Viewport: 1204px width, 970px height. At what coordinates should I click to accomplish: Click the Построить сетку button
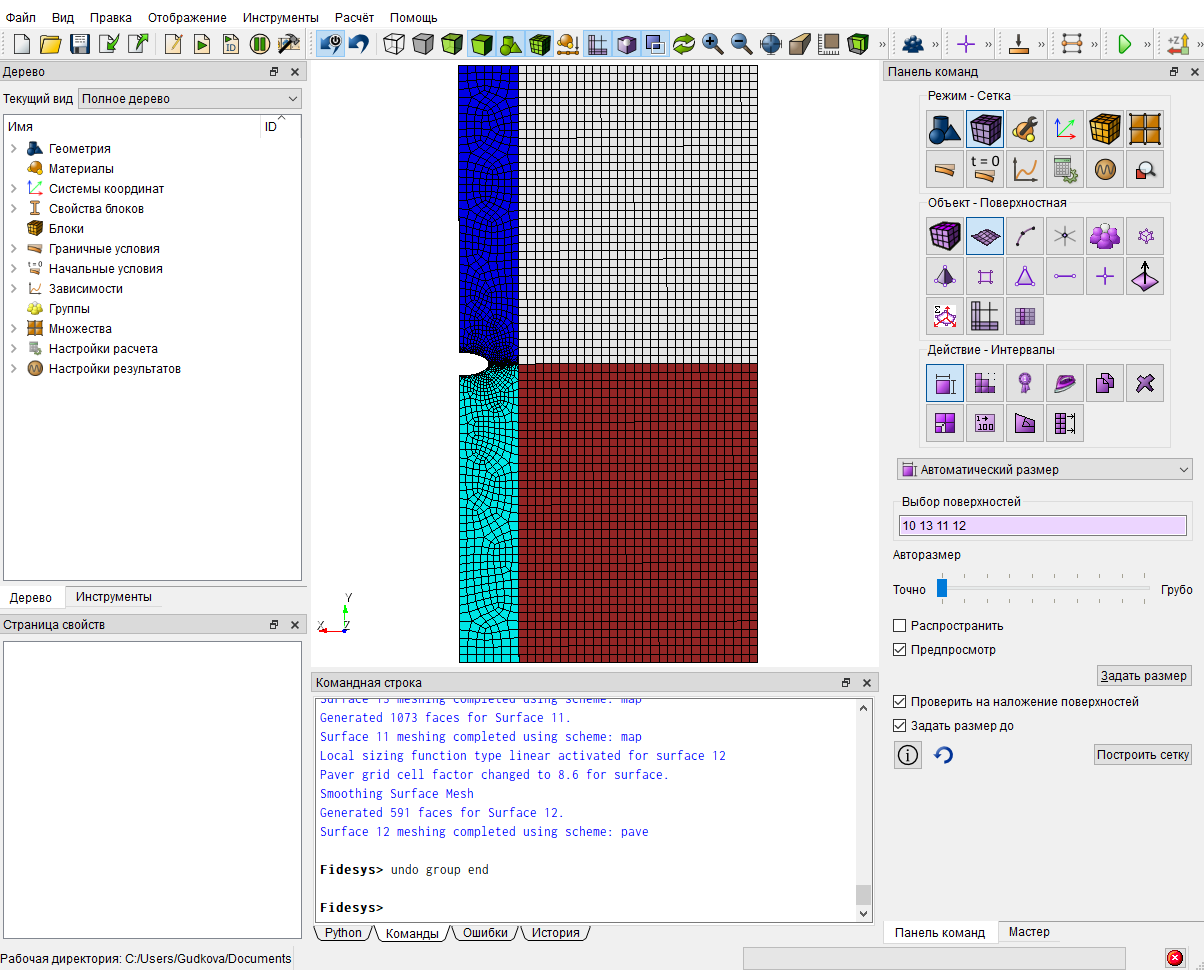pos(1143,754)
